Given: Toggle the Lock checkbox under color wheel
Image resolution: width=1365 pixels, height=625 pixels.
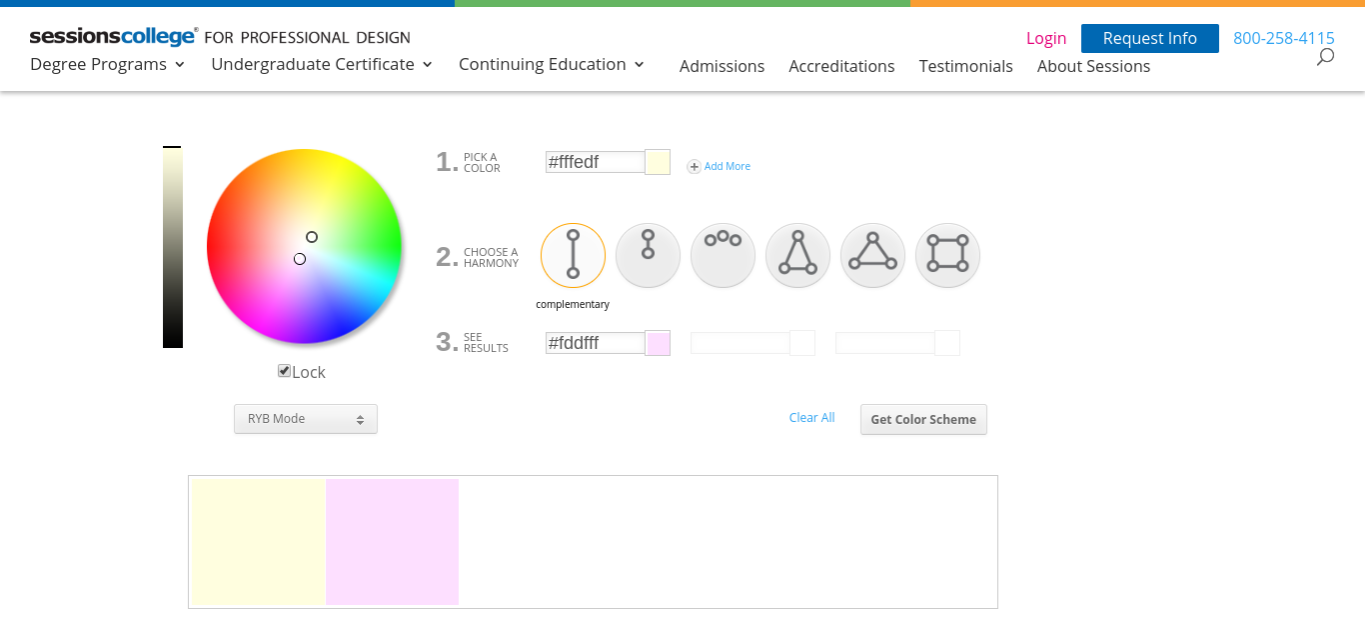Looking at the screenshot, I should 284,371.
